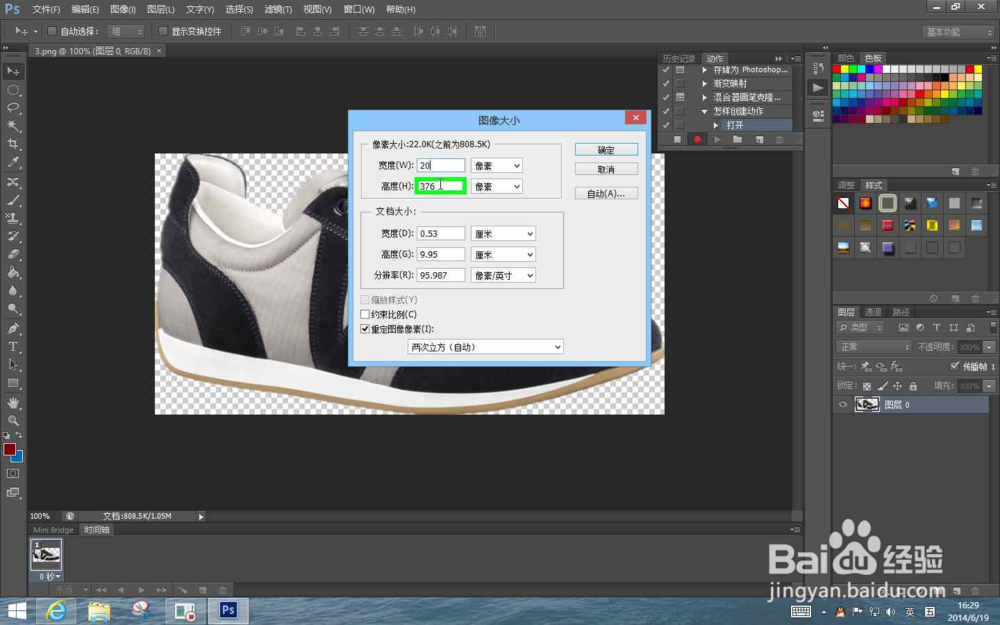This screenshot has width=1000, height=625.
Task: Click the 分辨率(R) input field
Action: [x=441, y=276]
